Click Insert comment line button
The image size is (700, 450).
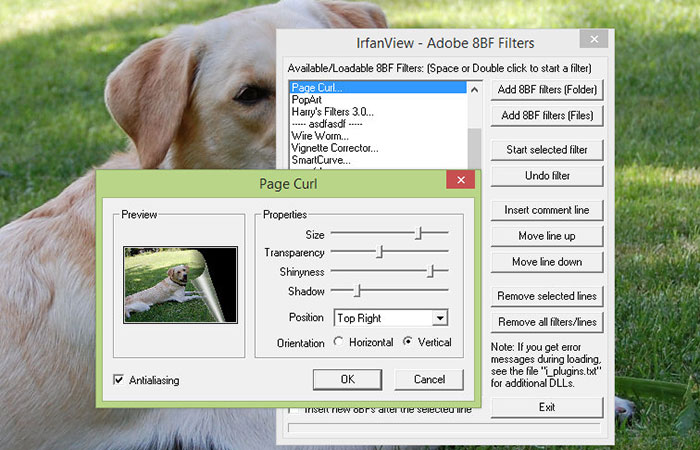547,210
